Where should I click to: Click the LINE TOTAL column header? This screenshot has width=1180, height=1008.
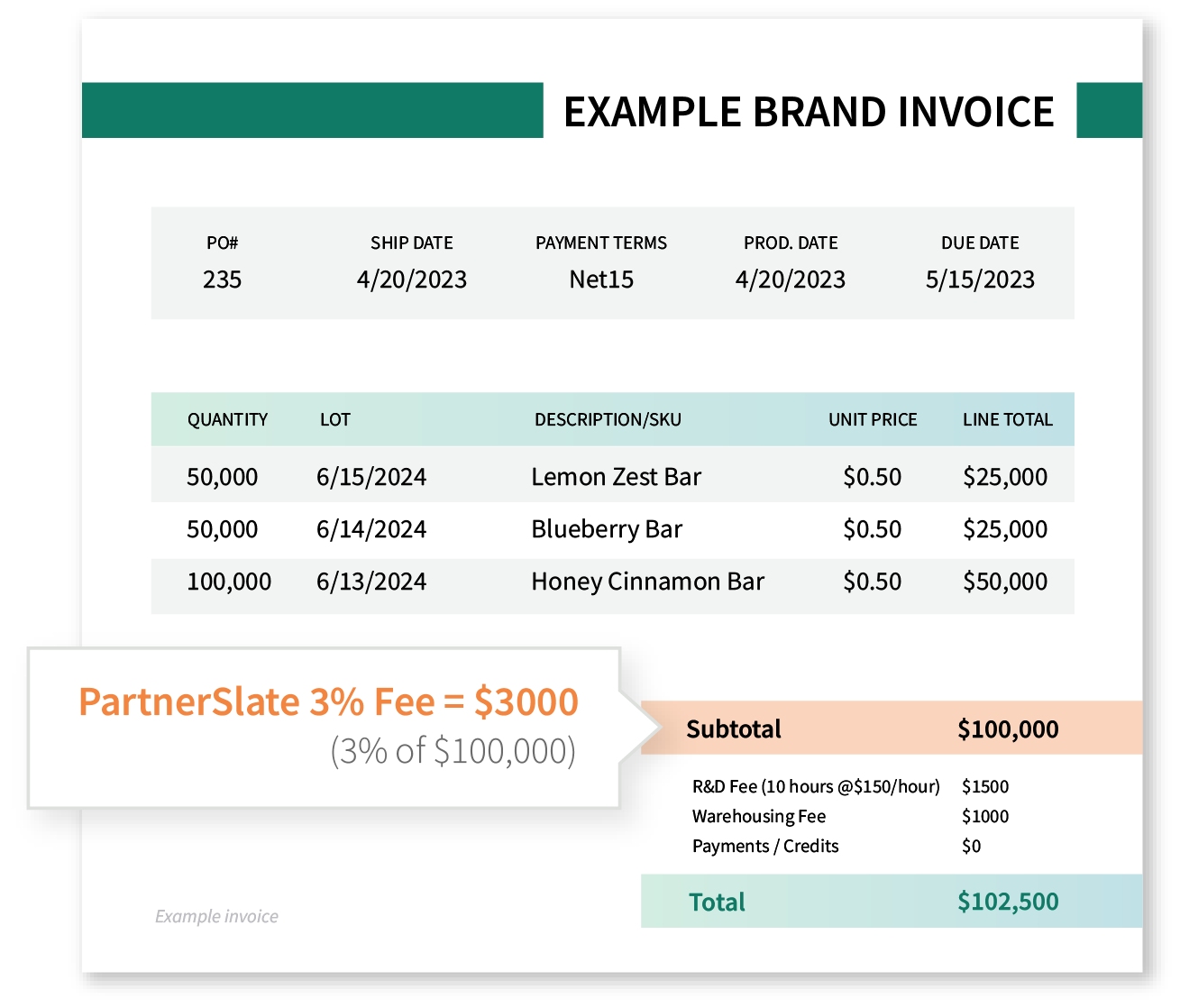1008,419
